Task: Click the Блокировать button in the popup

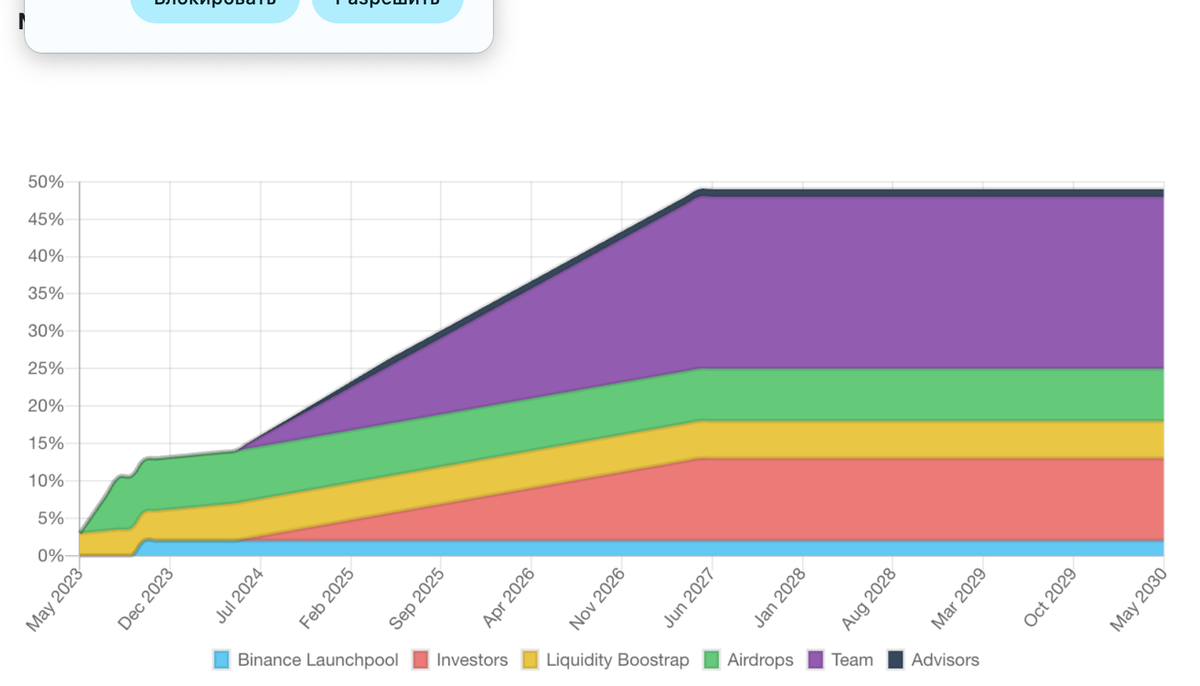Action: (215, 6)
